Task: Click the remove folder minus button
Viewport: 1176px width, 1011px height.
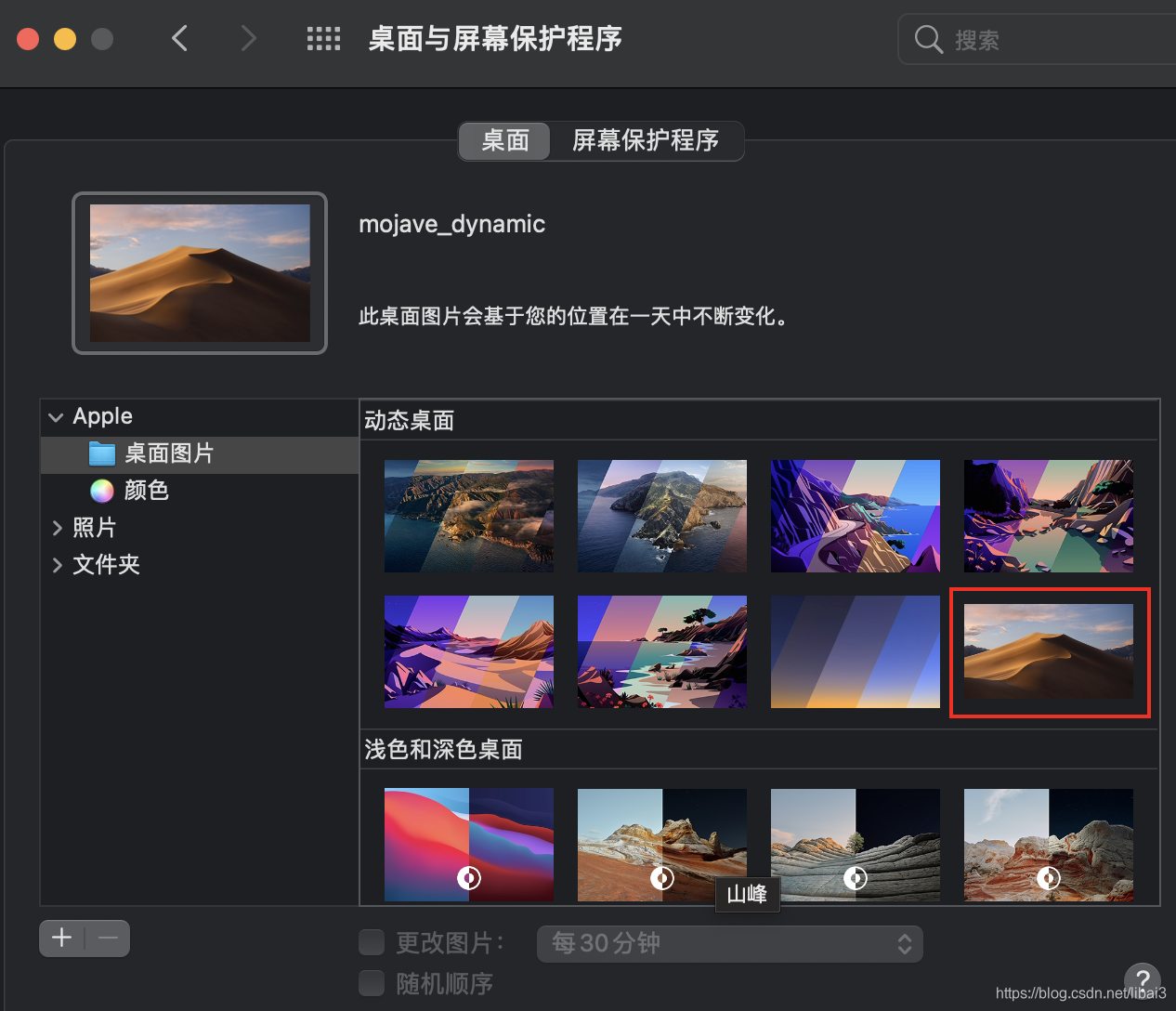Action: [x=108, y=938]
